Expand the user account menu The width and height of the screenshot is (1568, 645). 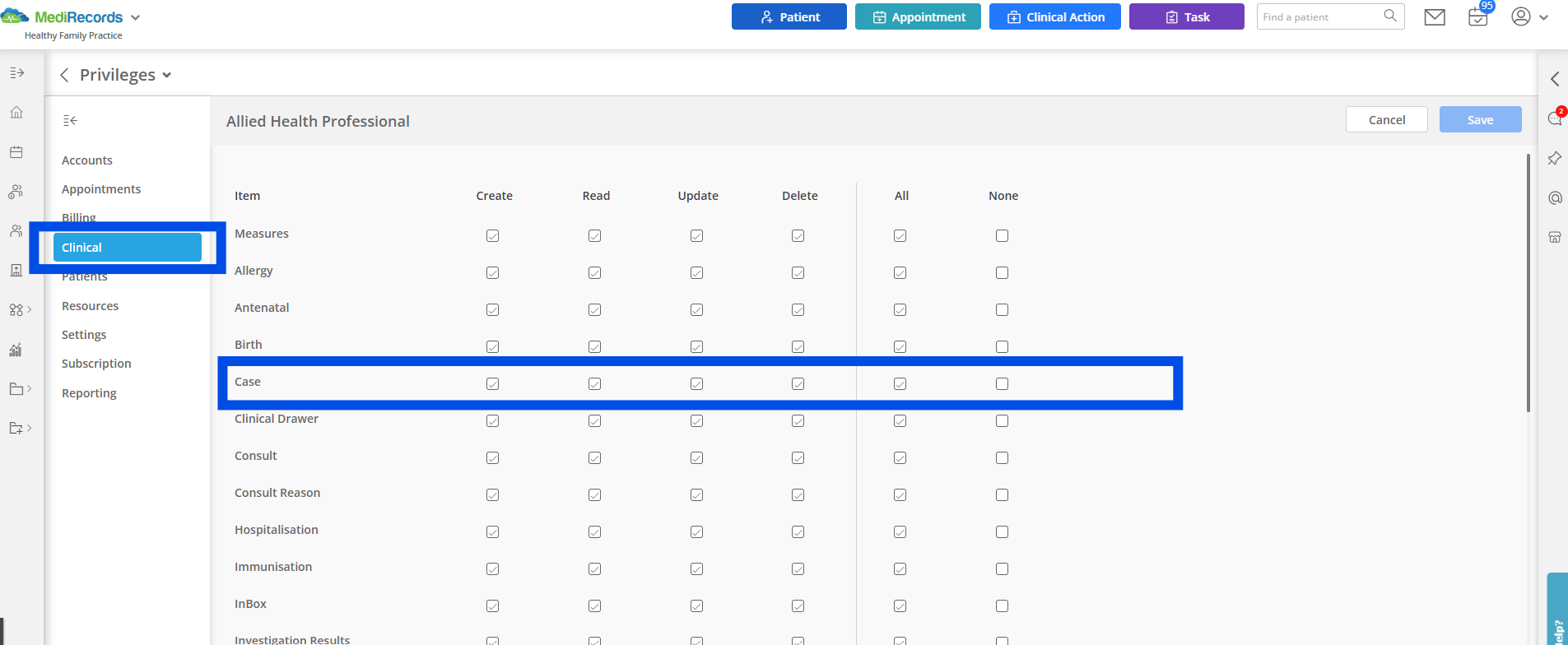pyautogui.click(x=1529, y=17)
